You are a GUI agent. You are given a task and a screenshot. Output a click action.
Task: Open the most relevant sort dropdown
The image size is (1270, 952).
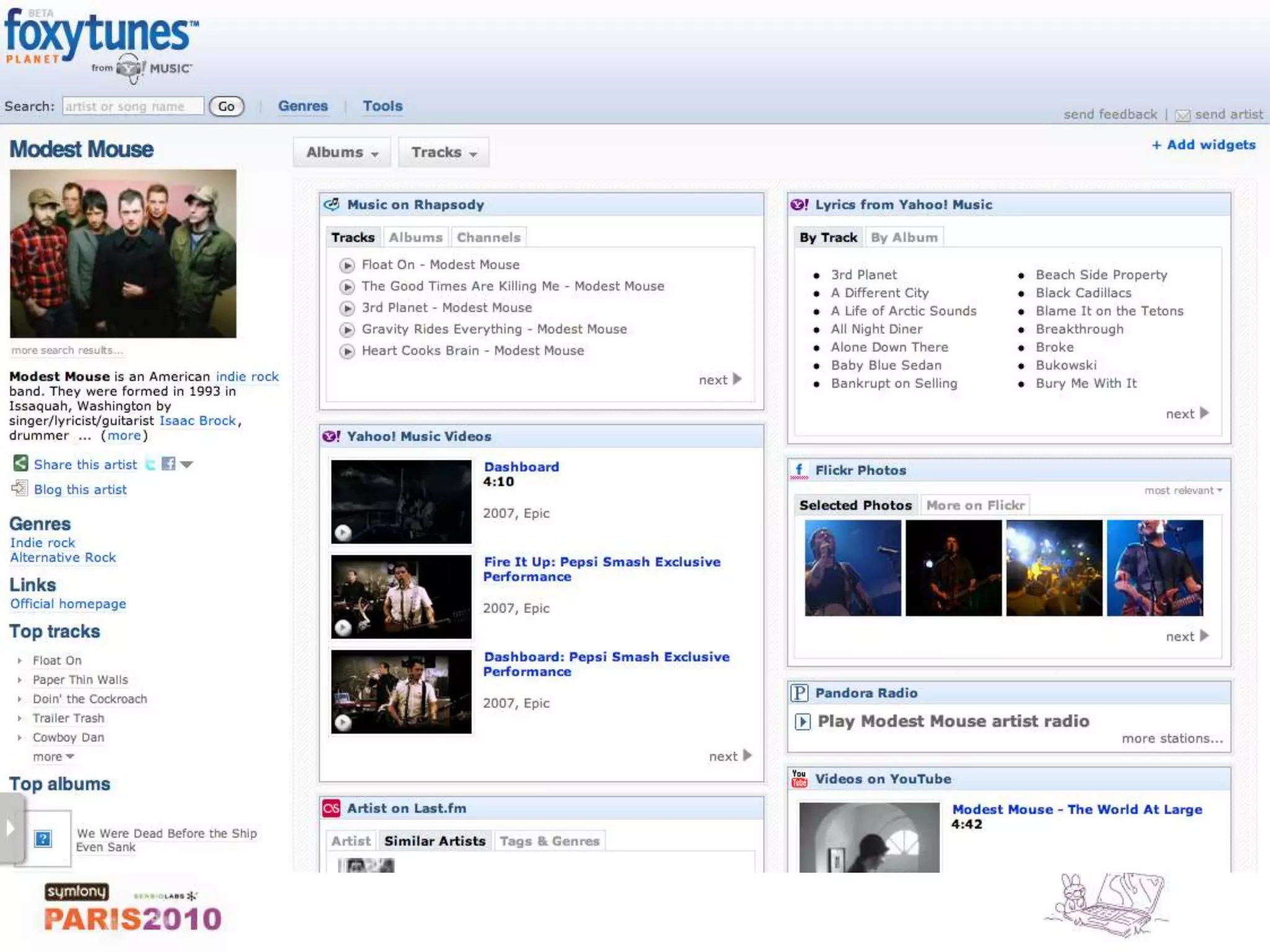pyautogui.click(x=1183, y=490)
